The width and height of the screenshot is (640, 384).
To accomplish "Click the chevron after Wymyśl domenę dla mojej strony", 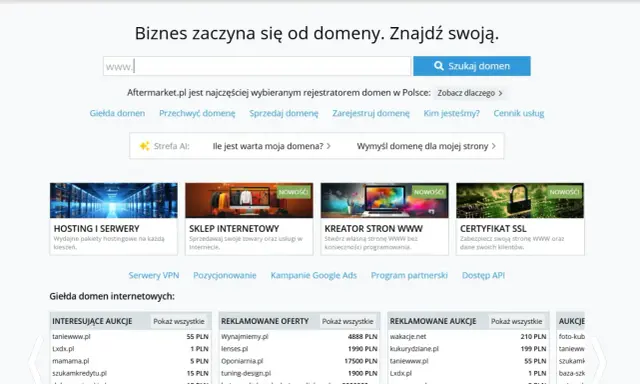I will [x=493, y=146].
